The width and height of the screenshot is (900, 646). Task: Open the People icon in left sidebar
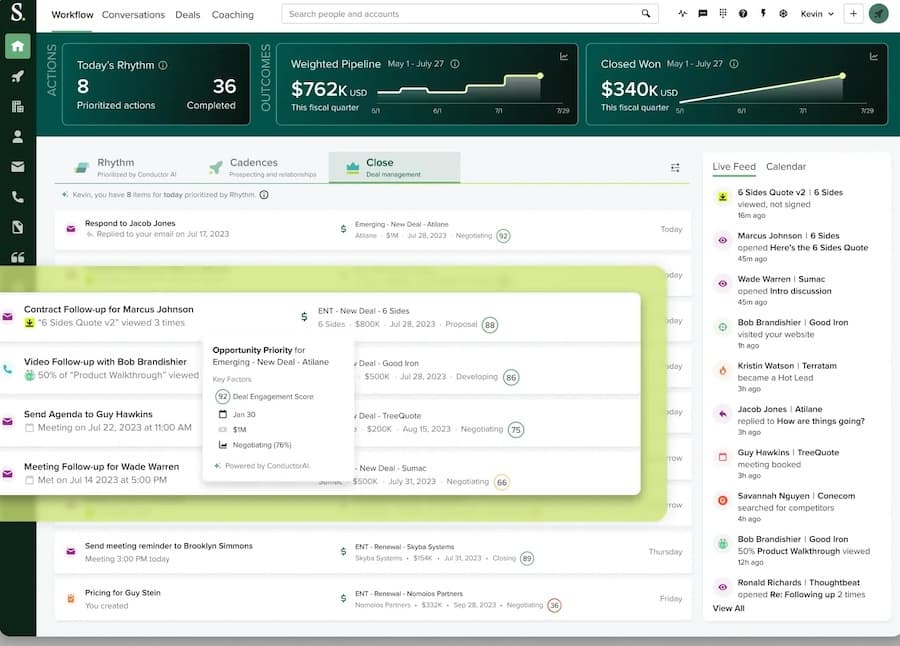(x=17, y=137)
